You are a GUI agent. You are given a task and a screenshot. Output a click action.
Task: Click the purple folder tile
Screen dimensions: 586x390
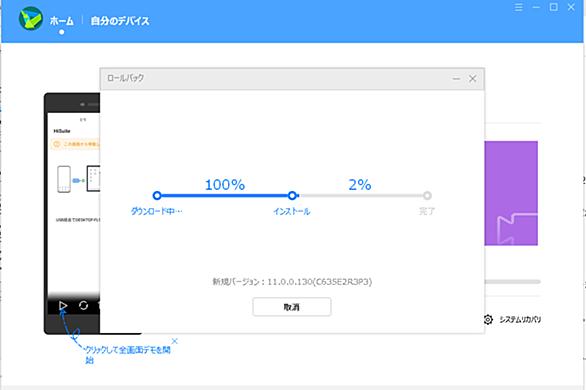511,193
